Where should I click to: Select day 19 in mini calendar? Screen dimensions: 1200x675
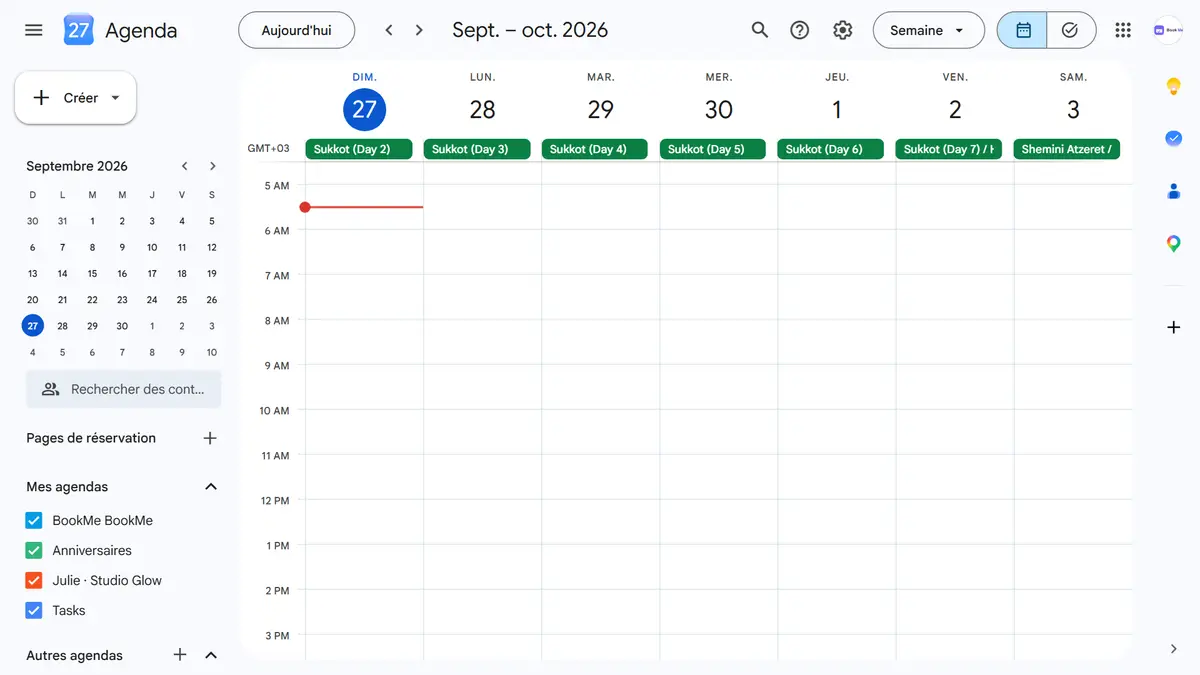tap(211, 273)
